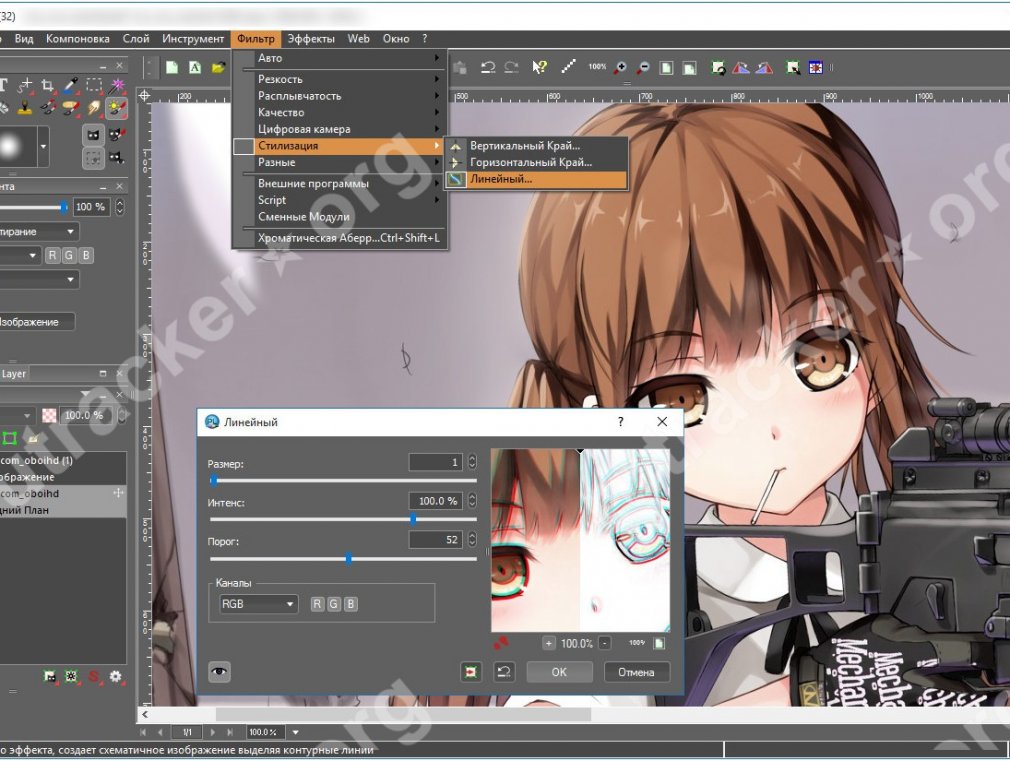Reset the Линейный dialog settings
The width and height of the screenshot is (1010, 761).
[x=504, y=672]
